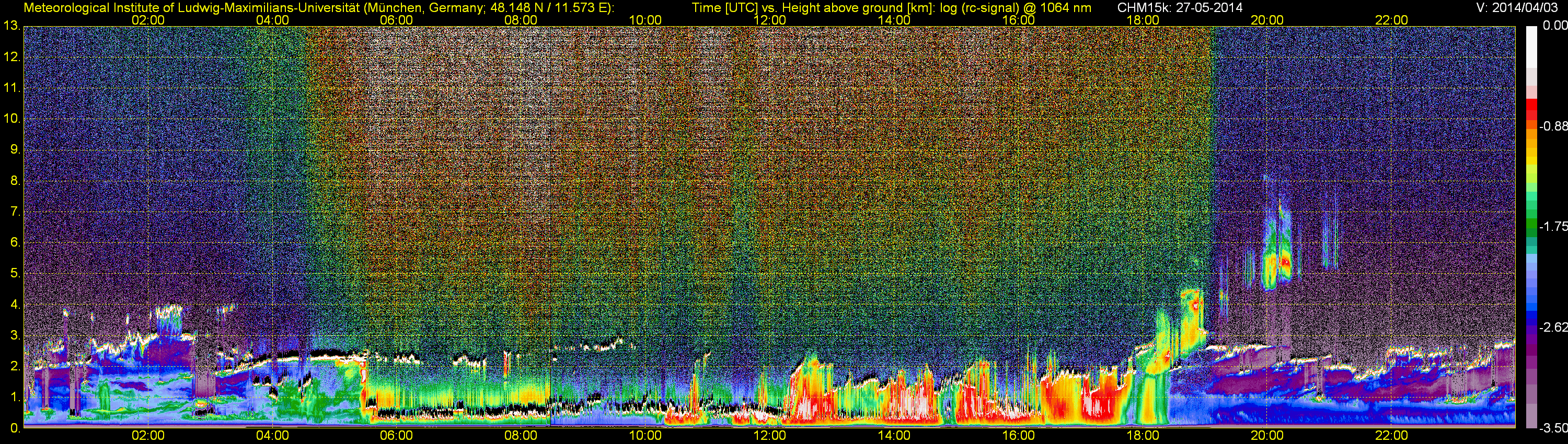The height and width of the screenshot is (444, 1568).
Task: Click the 13 km label on the height axis
Action: coord(11,26)
